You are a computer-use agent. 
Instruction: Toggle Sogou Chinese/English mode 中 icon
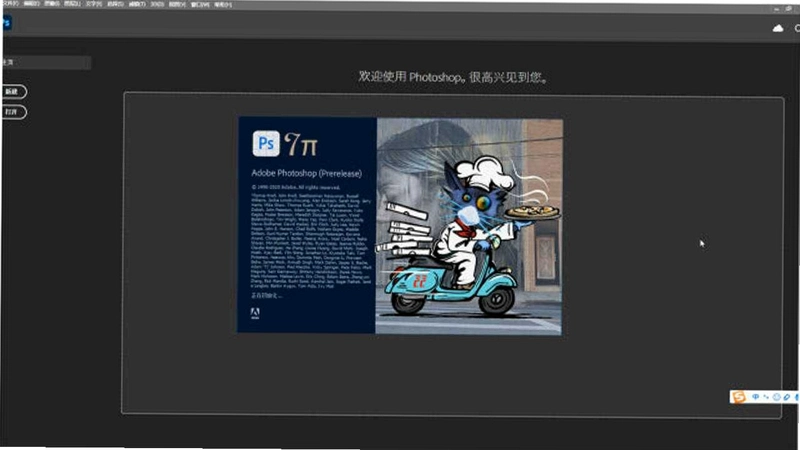point(756,397)
